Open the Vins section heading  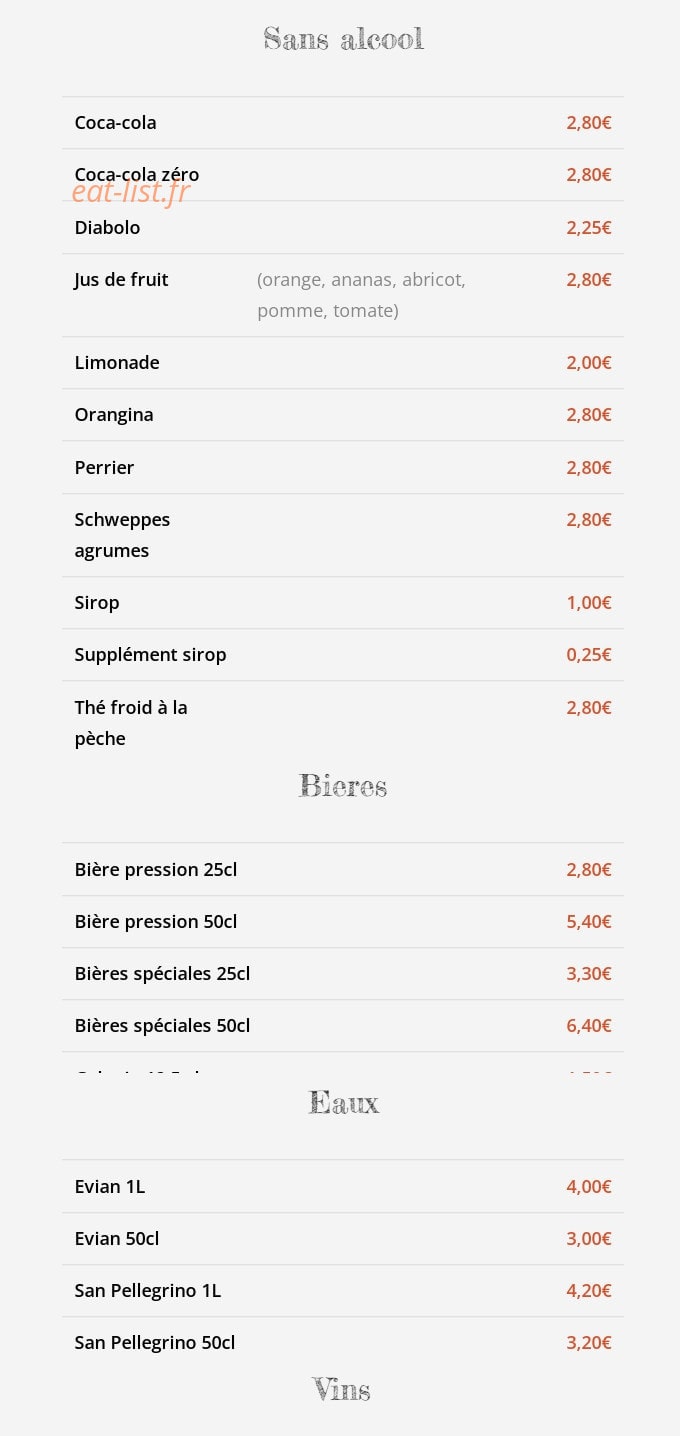pyautogui.click(x=341, y=1390)
